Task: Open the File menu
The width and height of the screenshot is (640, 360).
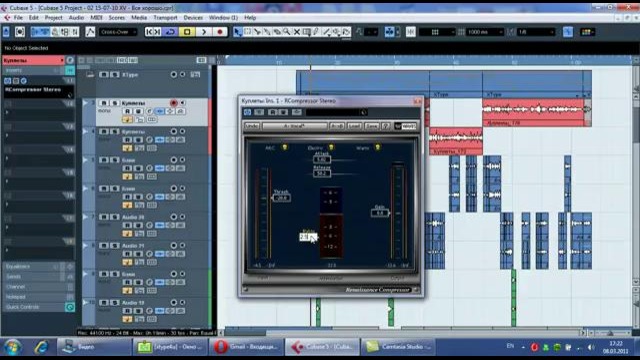Action: (18, 18)
